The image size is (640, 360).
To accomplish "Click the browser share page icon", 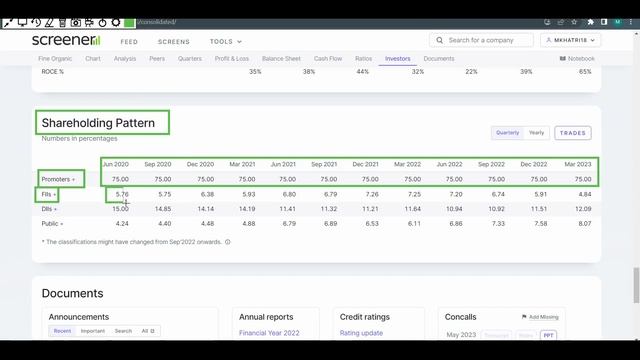I will point(560,22).
